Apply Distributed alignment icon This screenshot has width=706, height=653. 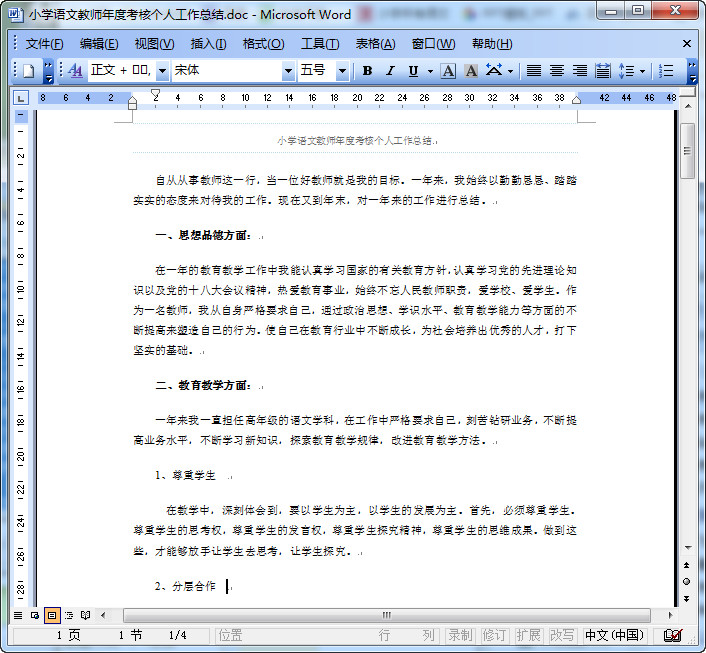pos(603,71)
